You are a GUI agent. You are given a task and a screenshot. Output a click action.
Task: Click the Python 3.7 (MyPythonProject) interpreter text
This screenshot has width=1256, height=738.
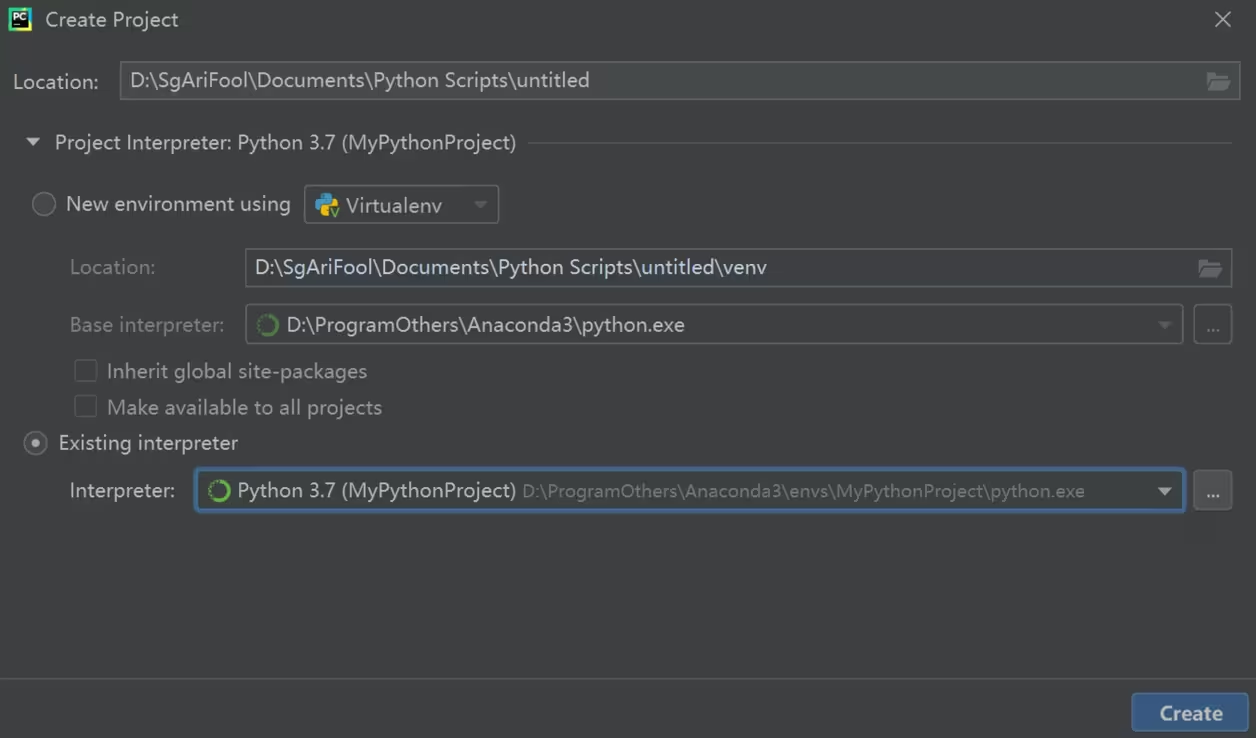click(377, 491)
